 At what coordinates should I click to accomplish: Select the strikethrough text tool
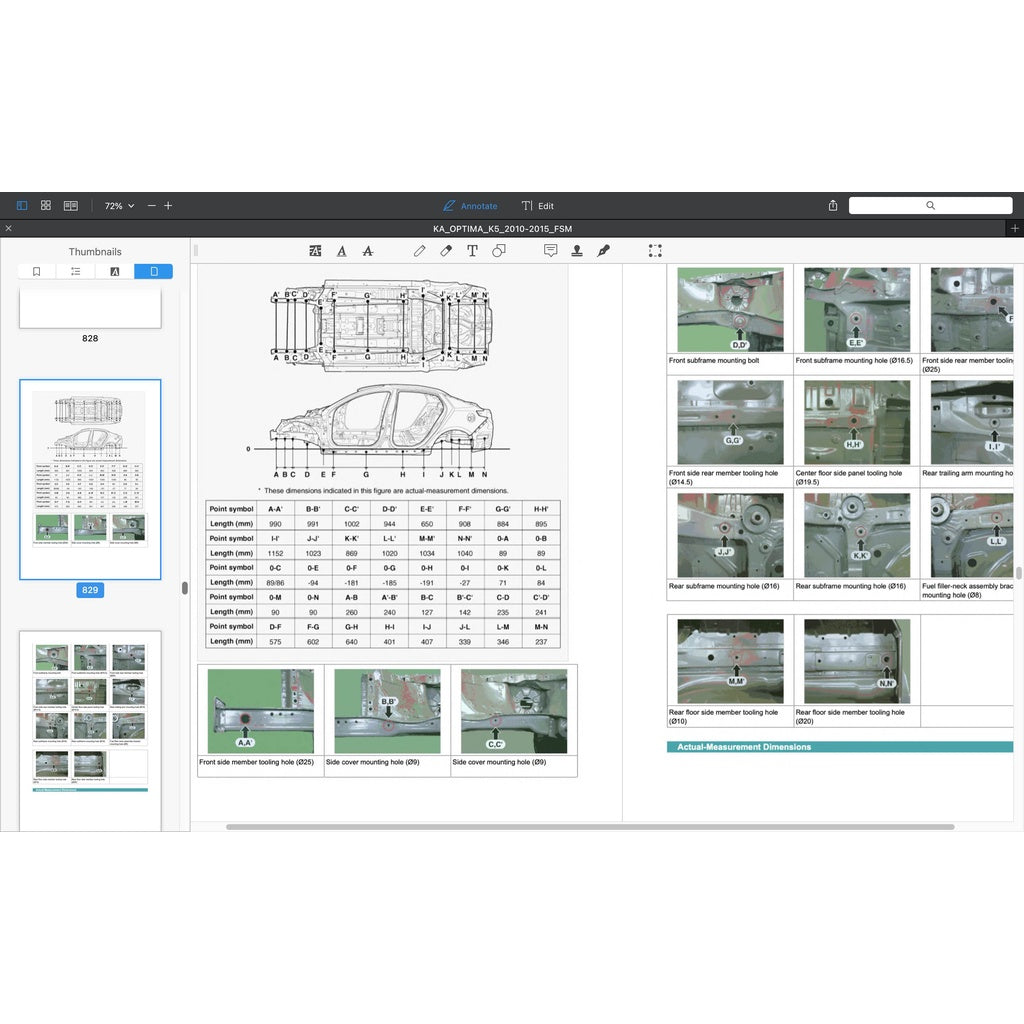[367, 251]
